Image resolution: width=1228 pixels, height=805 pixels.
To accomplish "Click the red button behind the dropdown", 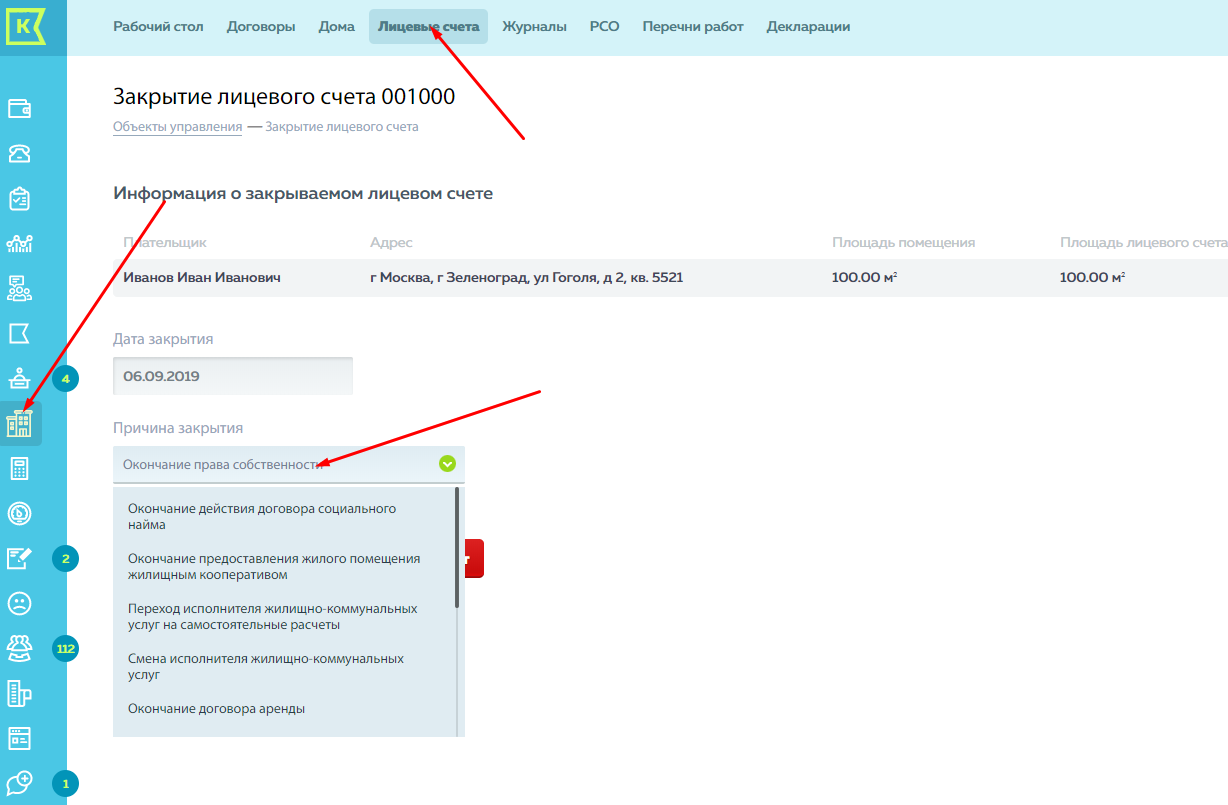I will tap(474, 558).
